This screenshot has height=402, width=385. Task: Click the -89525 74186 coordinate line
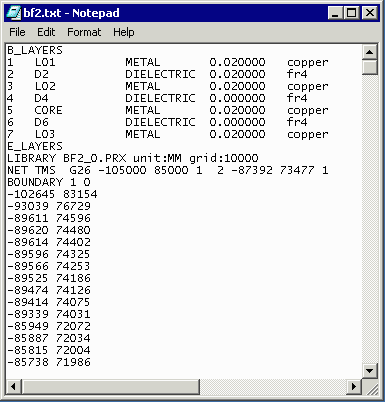pos(49,278)
